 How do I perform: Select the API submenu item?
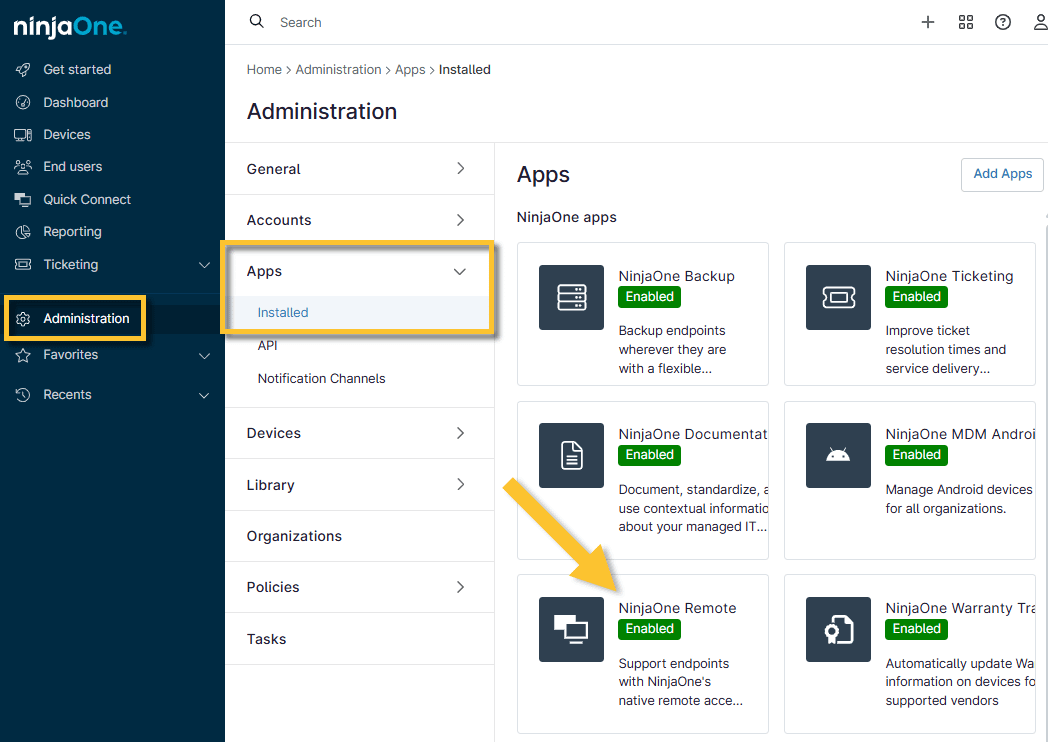point(268,345)
